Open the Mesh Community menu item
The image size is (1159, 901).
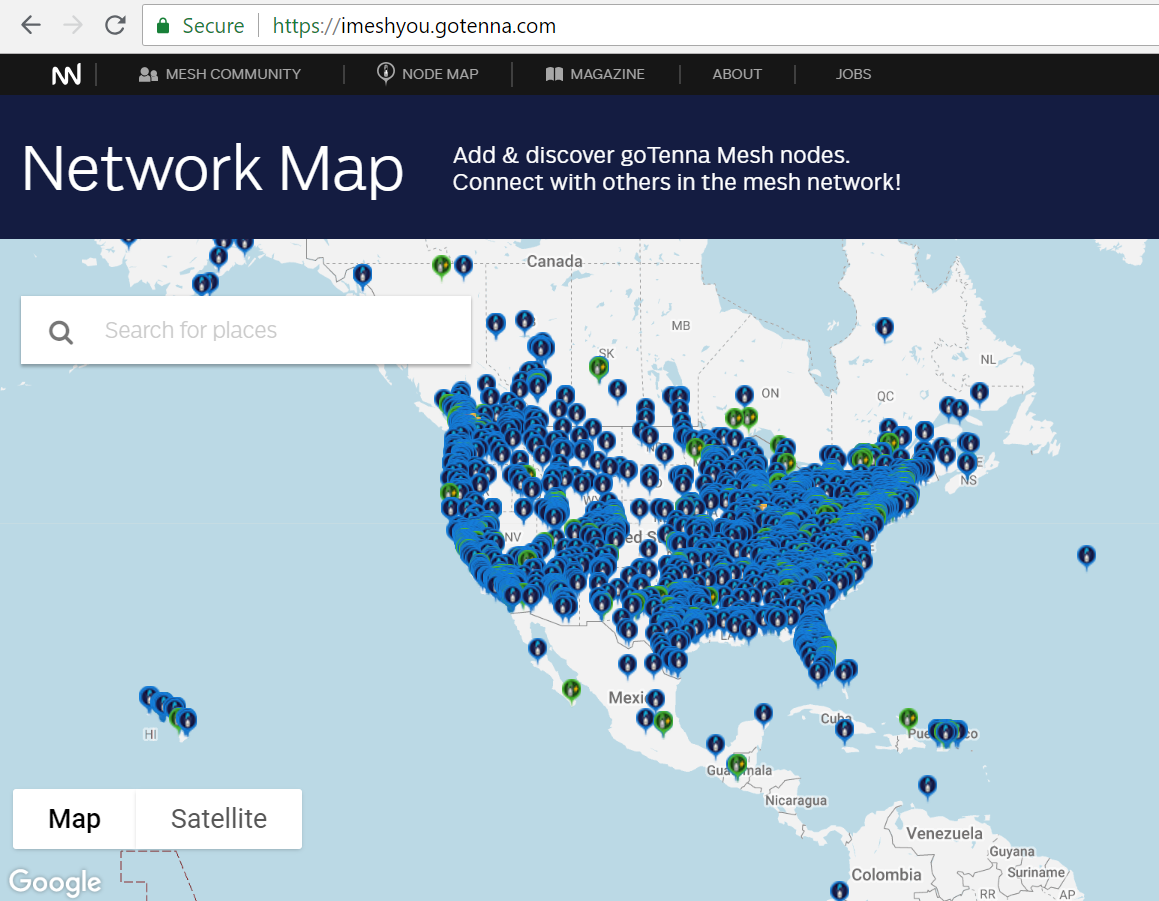click(220, 74)
